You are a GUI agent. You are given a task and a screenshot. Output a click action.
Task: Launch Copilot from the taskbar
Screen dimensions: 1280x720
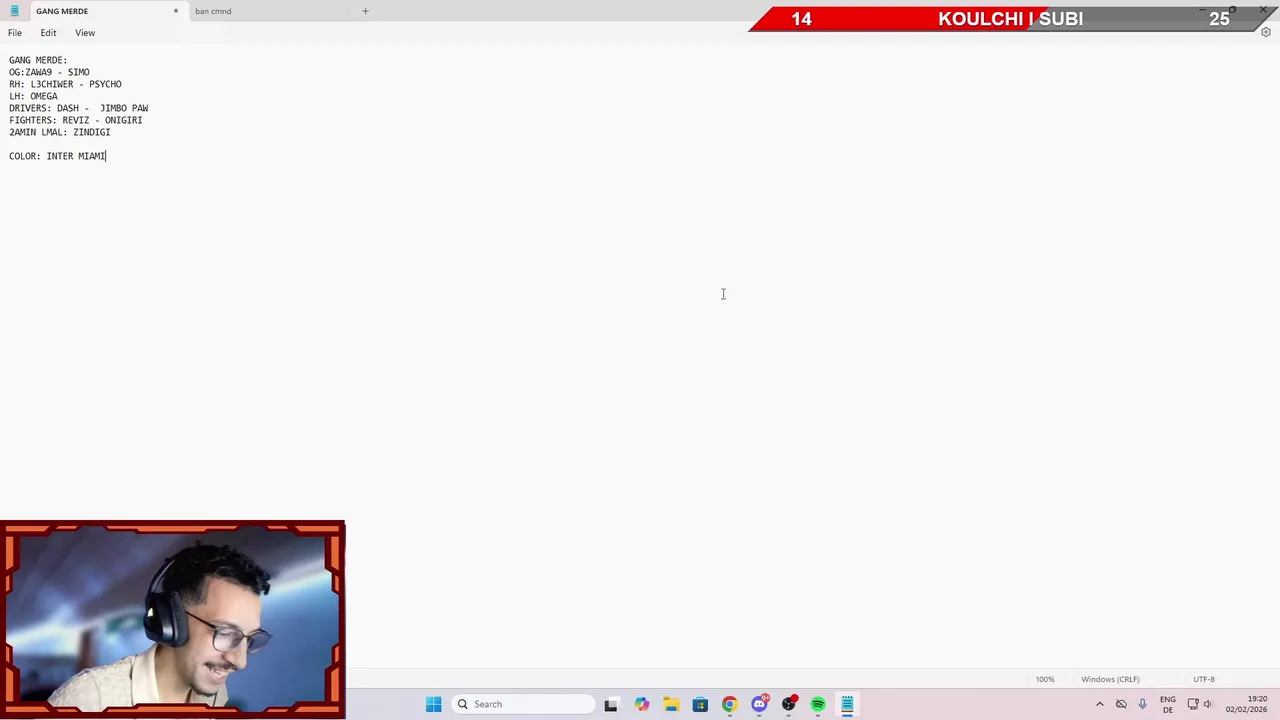pos(641,704)
